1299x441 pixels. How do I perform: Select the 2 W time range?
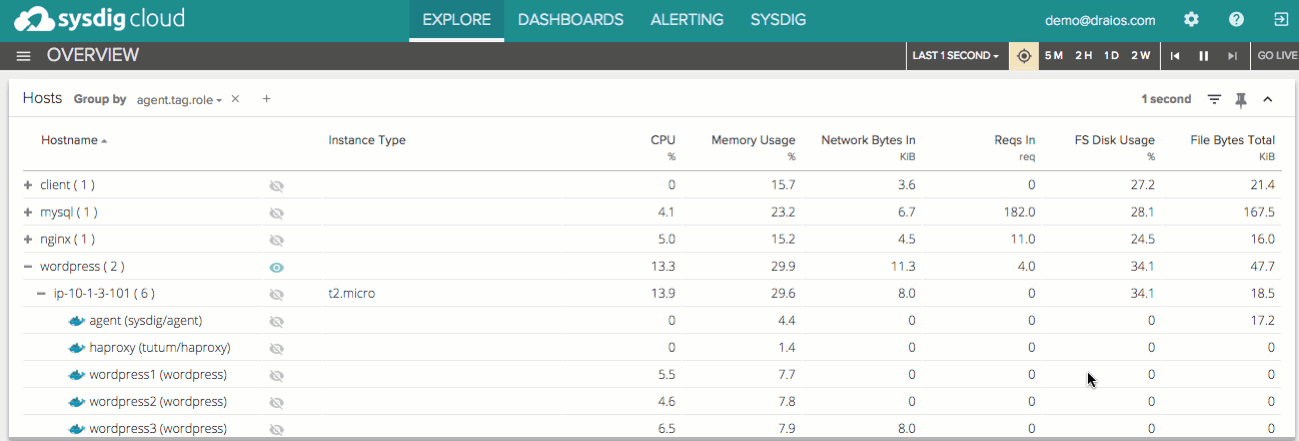click(x=1140, y=56)
